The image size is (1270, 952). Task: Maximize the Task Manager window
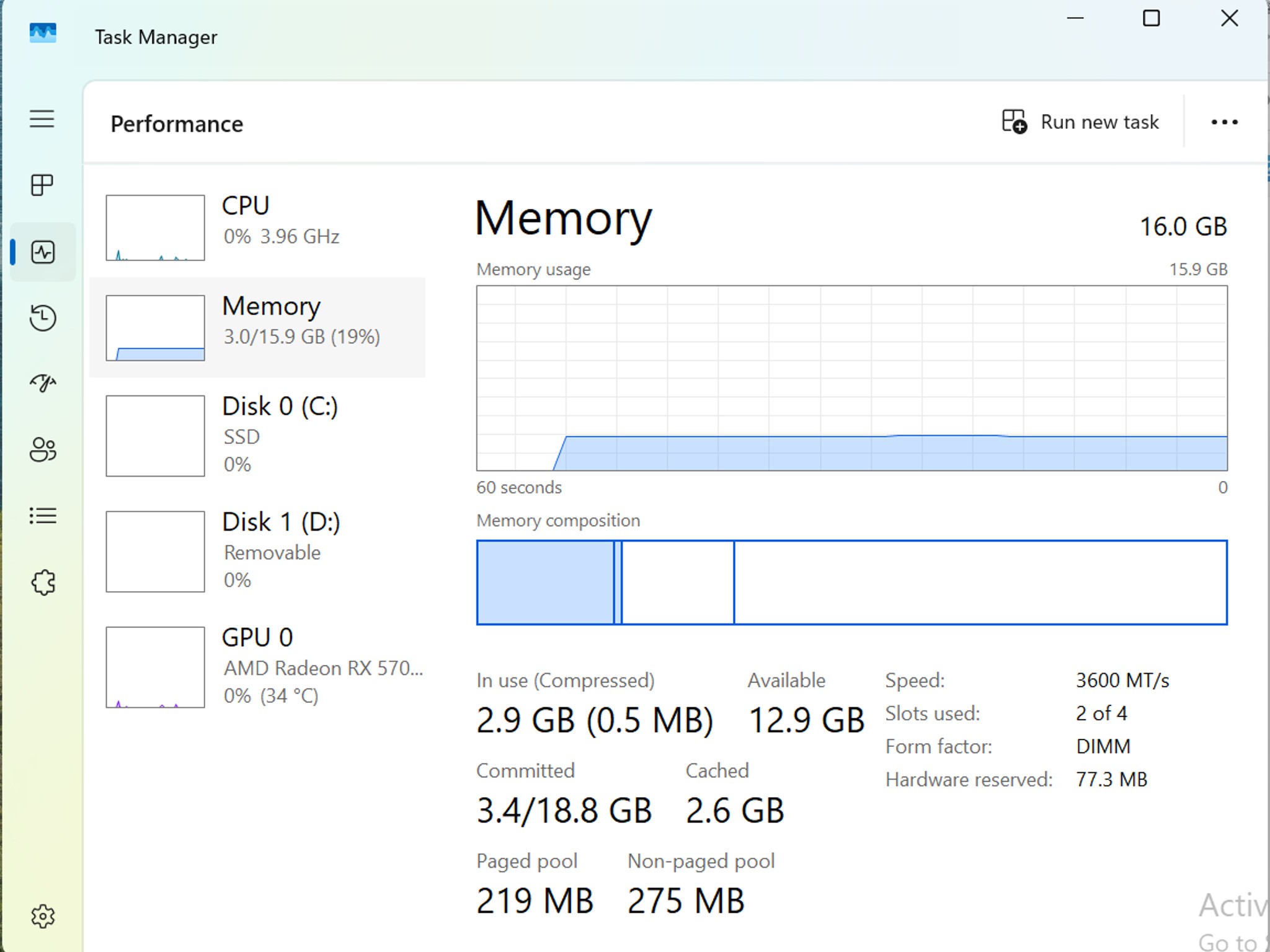(1151, 19)
